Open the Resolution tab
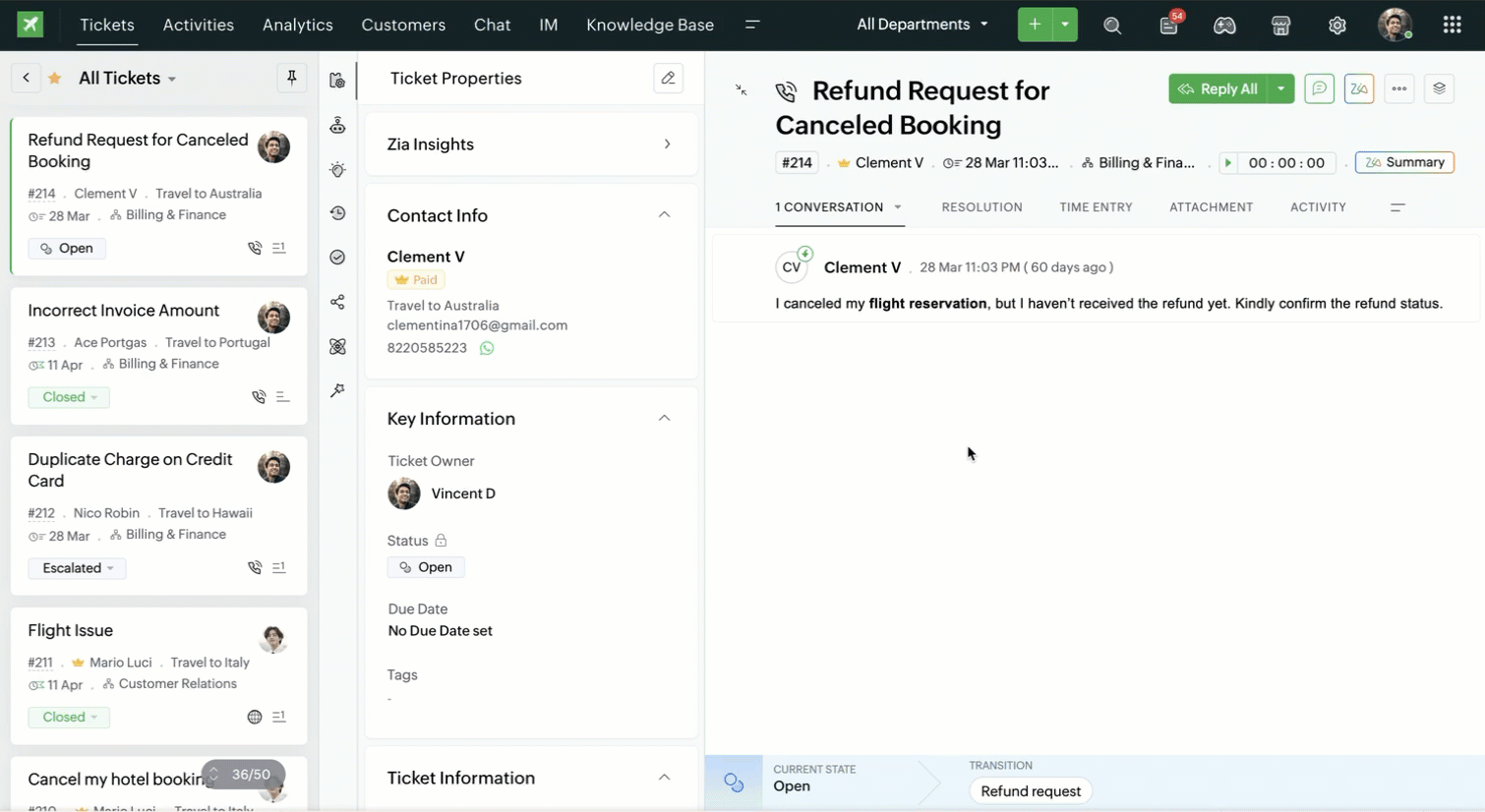1485x812 pixels. point(981,207)
